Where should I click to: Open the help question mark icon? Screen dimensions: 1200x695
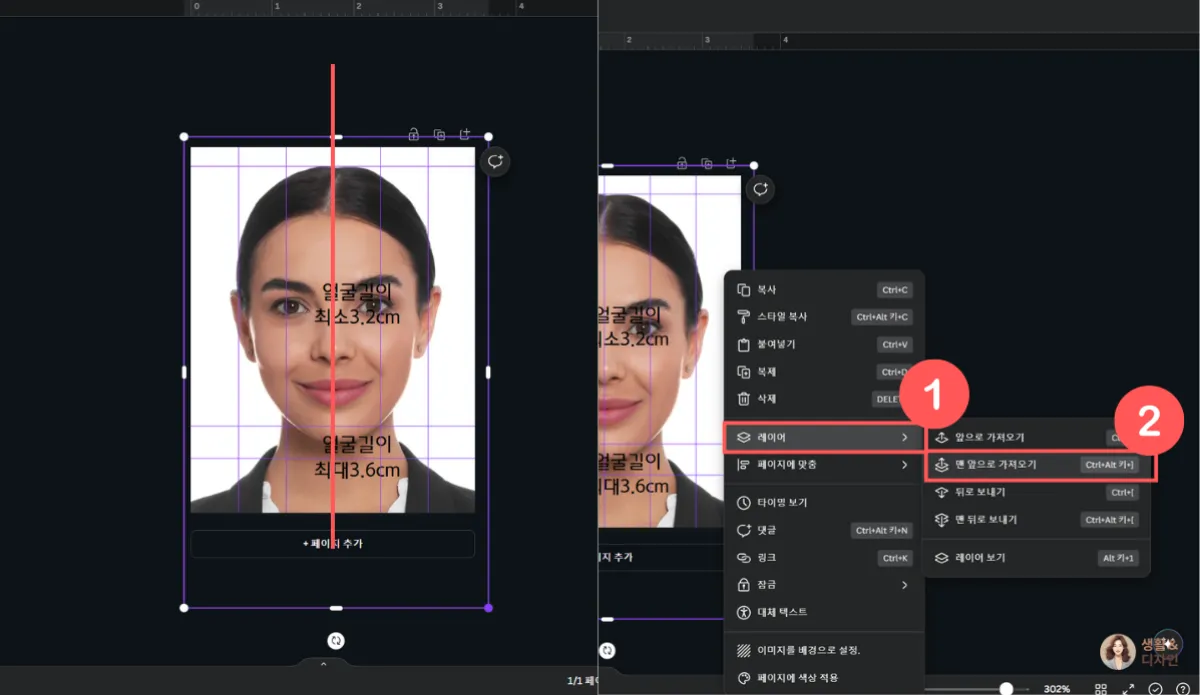1182,689
